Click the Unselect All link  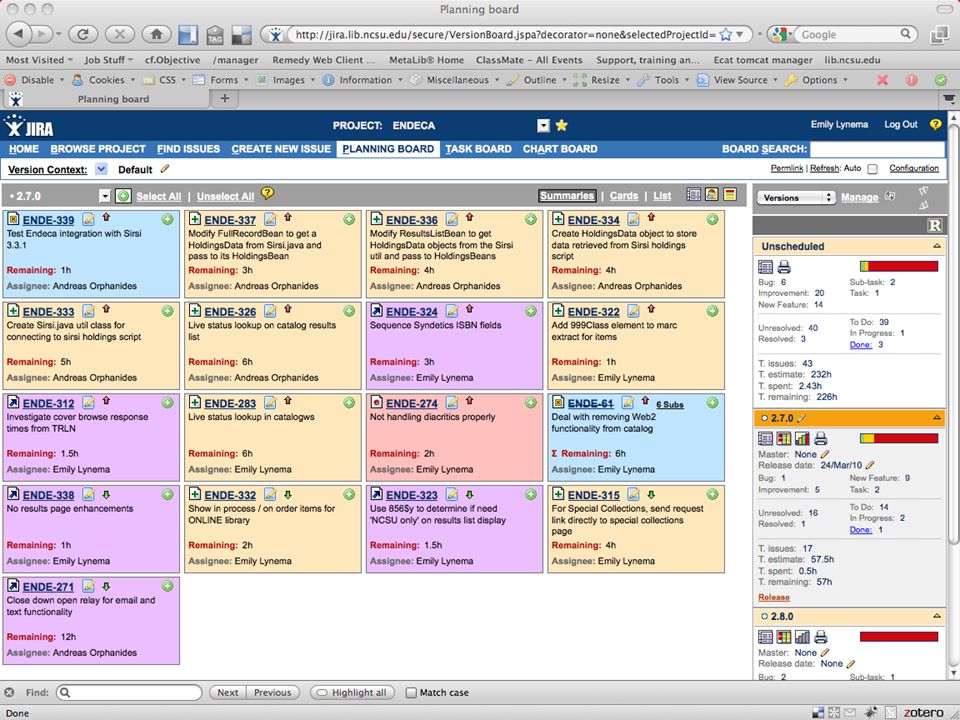[x=225, y=197]
